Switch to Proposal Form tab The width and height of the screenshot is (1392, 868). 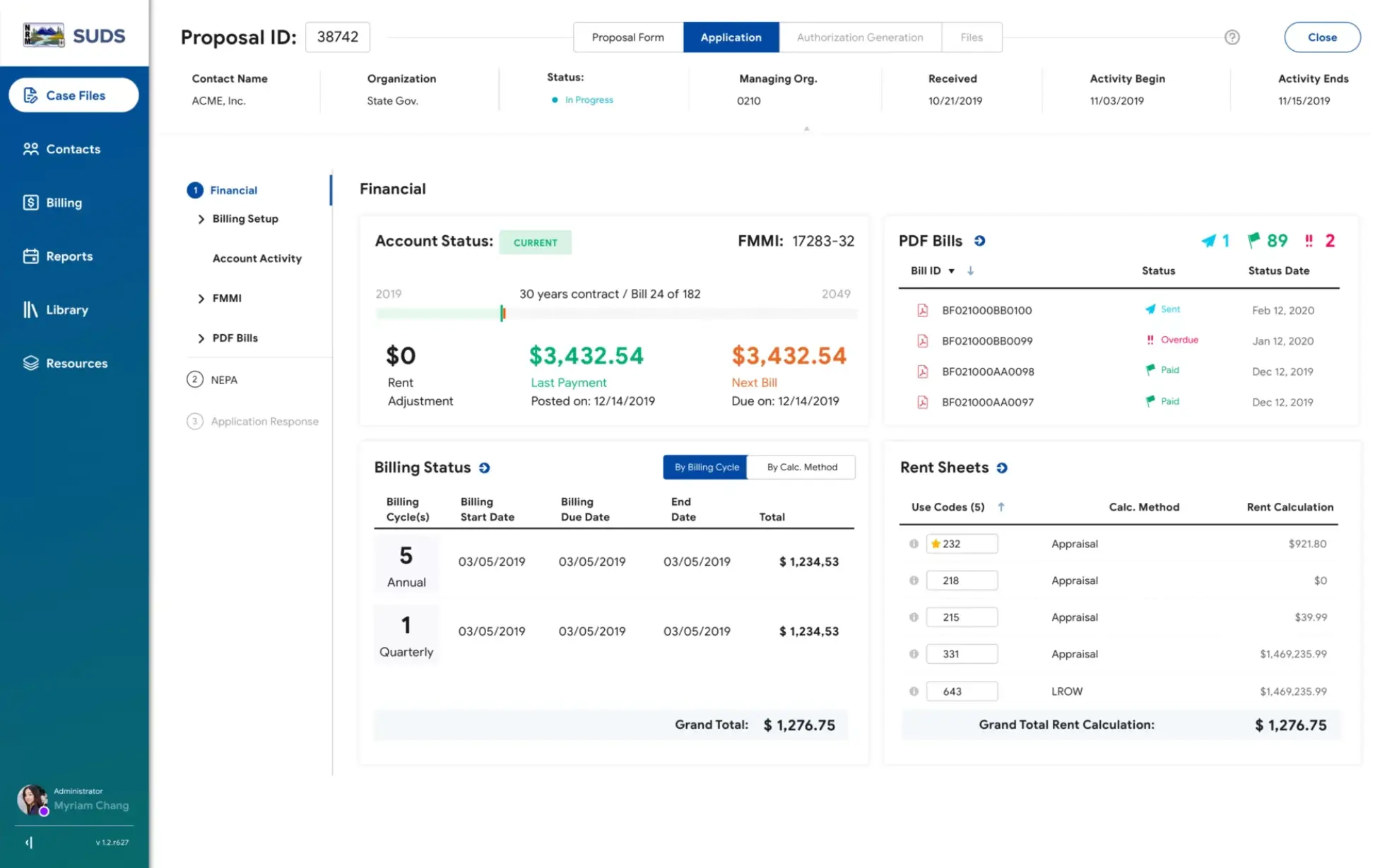pos(627,37)
